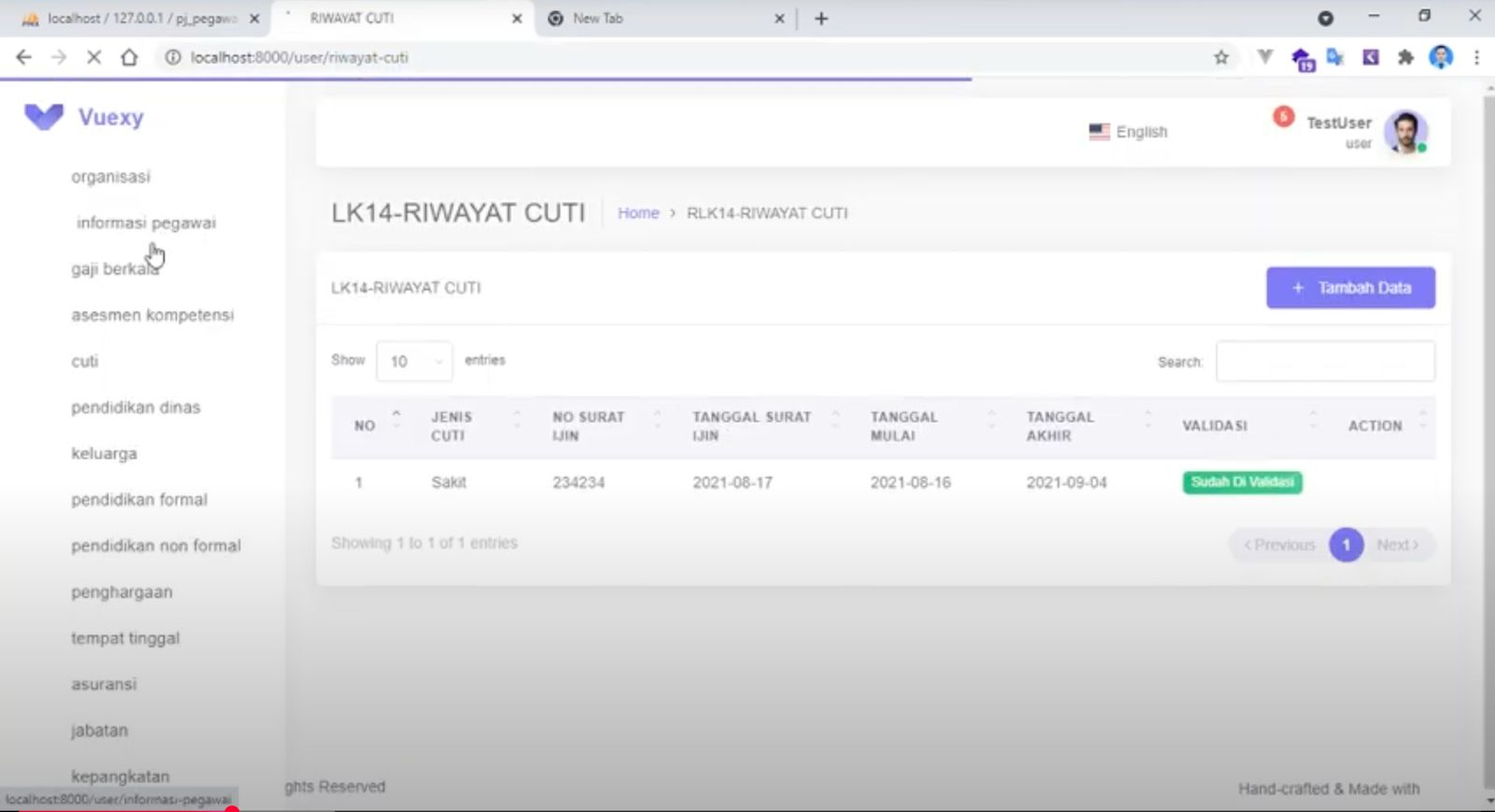The width and height of the screenshot is (1495, 812).
Task: Stop page loading with X icon
Action: (93, 57)
